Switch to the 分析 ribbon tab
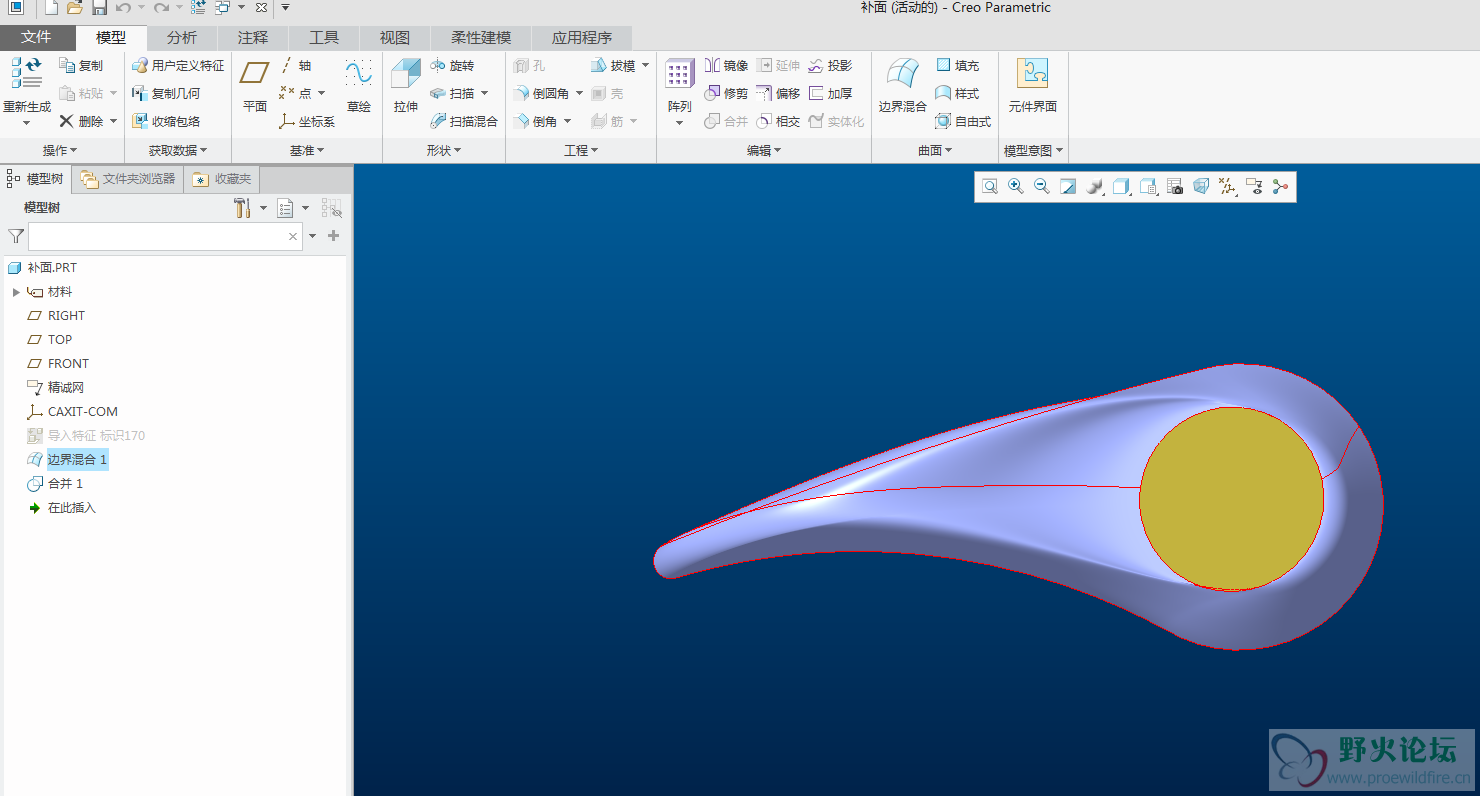Screen dimensions: 1480x796 pos(182,38)
